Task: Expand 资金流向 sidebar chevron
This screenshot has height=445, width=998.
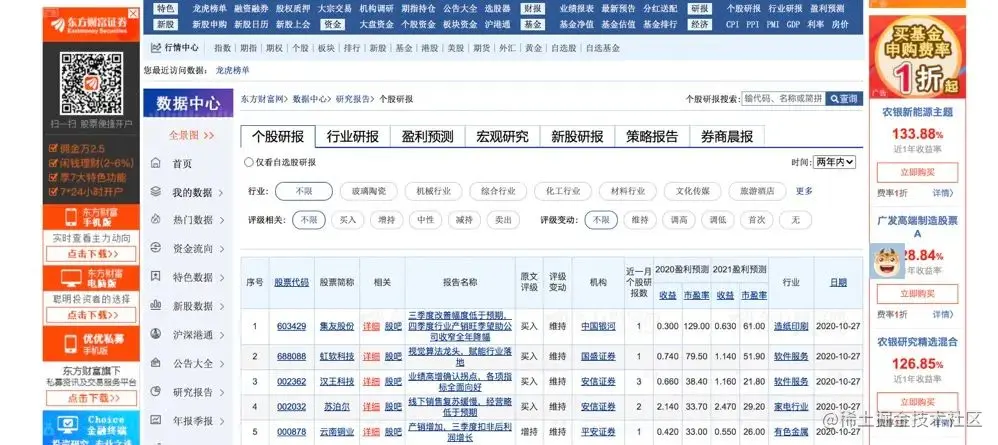Action: pyautogui.click(x=221, y=249)
